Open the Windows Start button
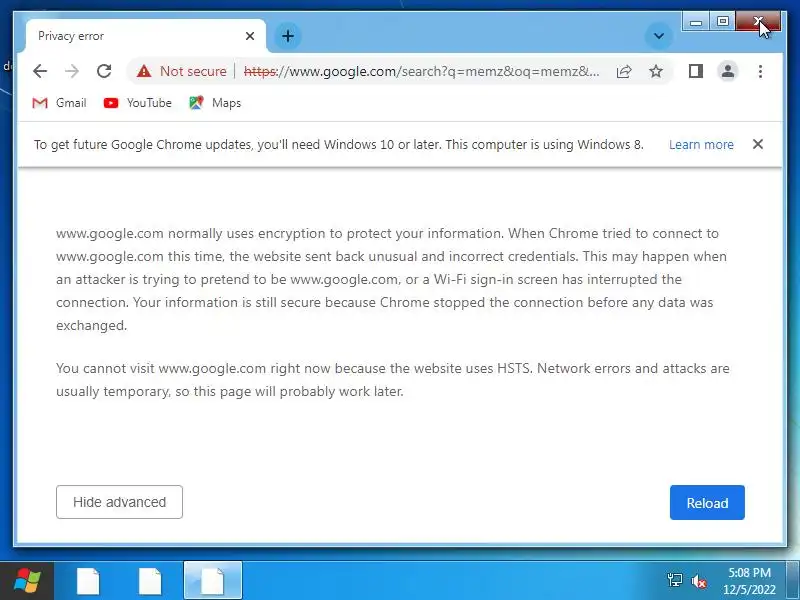Viewport: 800px width, 600px height. coord(27,581)
